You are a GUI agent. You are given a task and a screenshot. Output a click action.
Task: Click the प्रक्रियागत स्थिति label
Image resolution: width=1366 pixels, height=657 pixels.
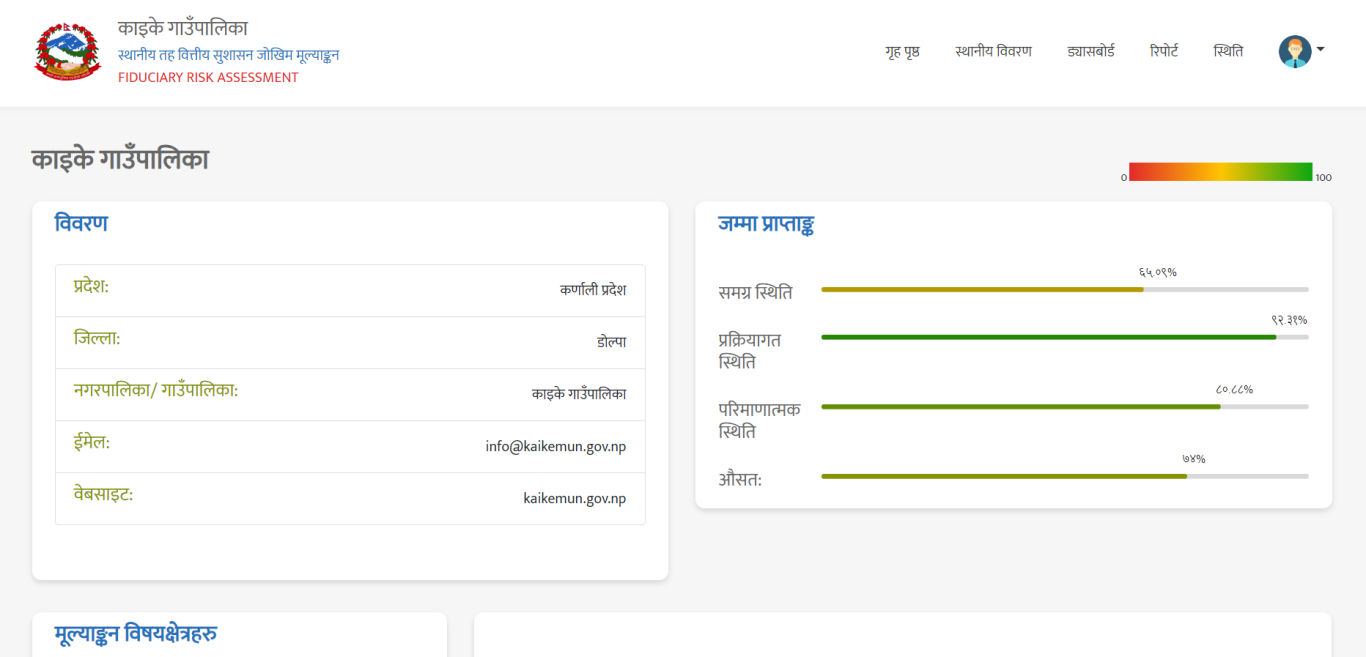point(750,351)
